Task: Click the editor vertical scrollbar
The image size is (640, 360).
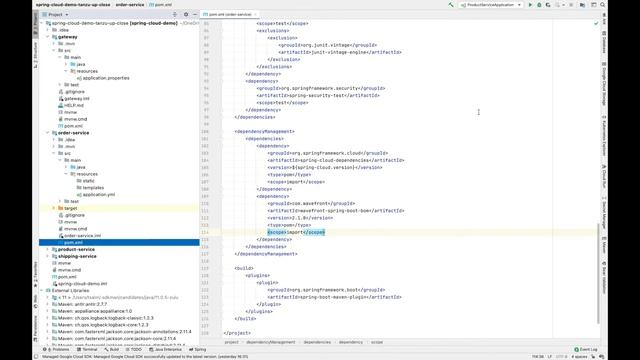Action: point(598,273)
